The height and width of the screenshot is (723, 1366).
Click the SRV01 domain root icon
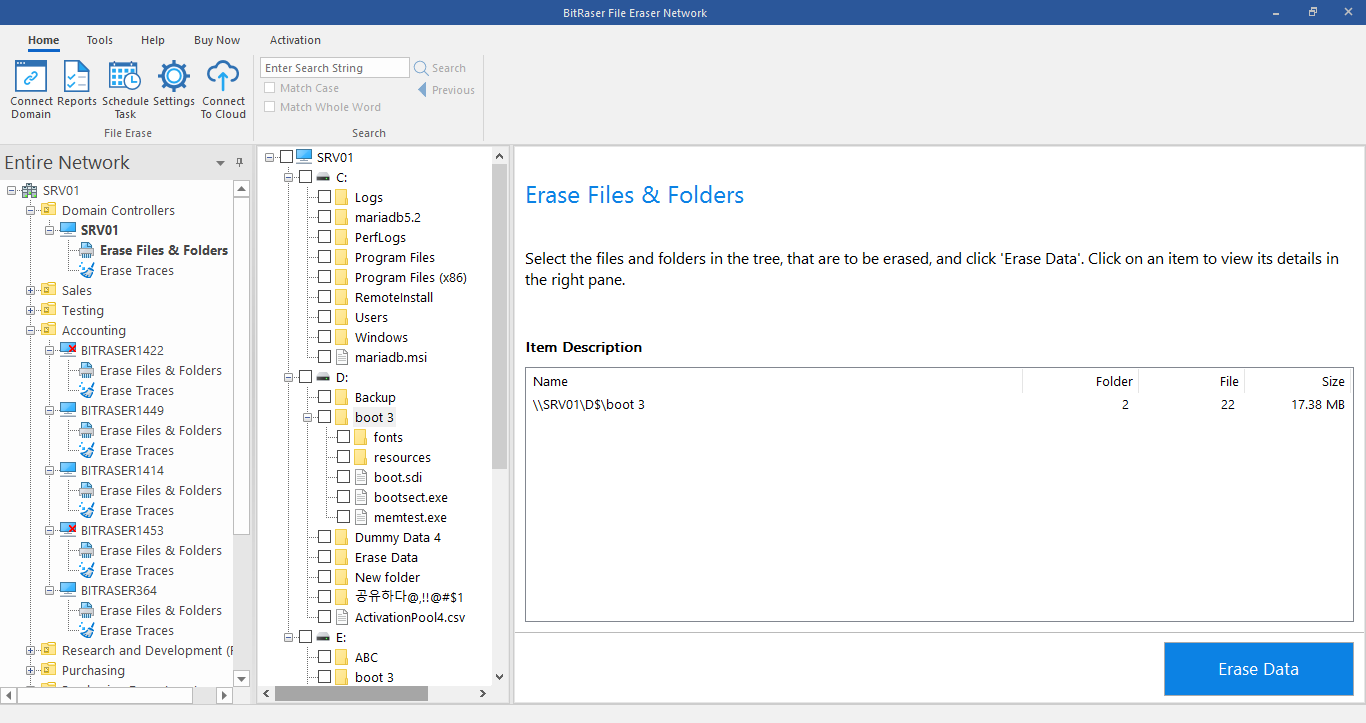tap(29, 190)
